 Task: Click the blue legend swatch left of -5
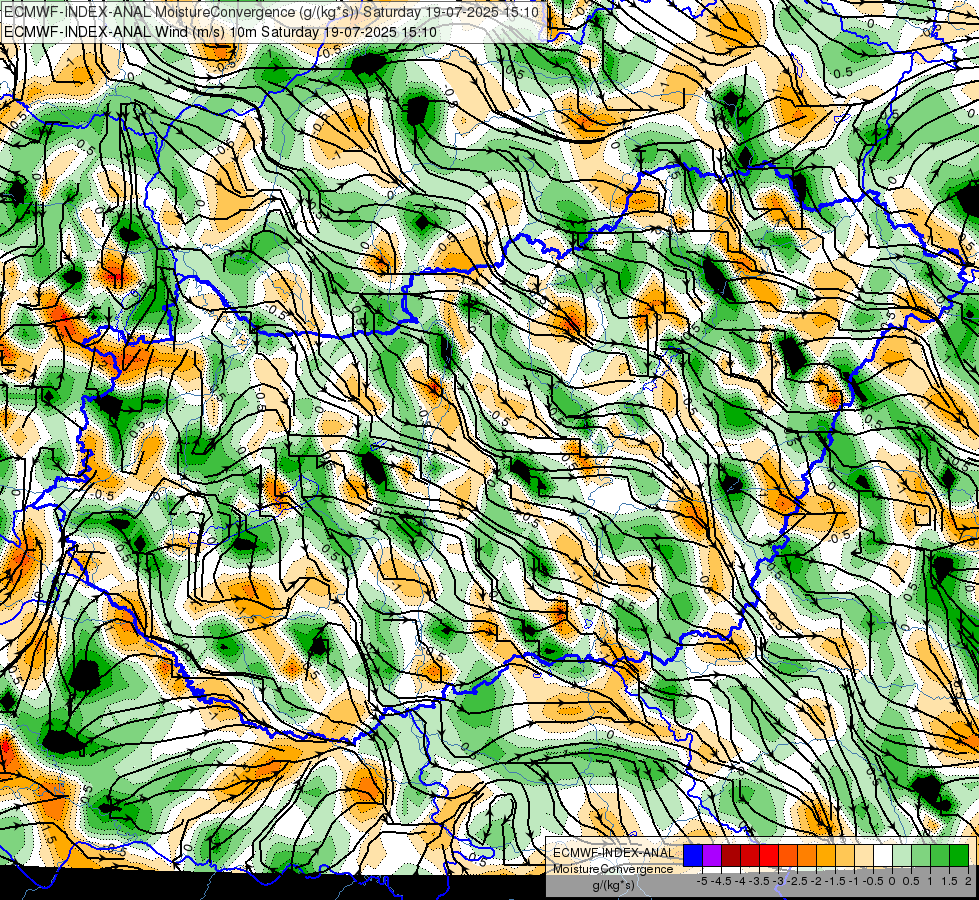coord(693,856)
